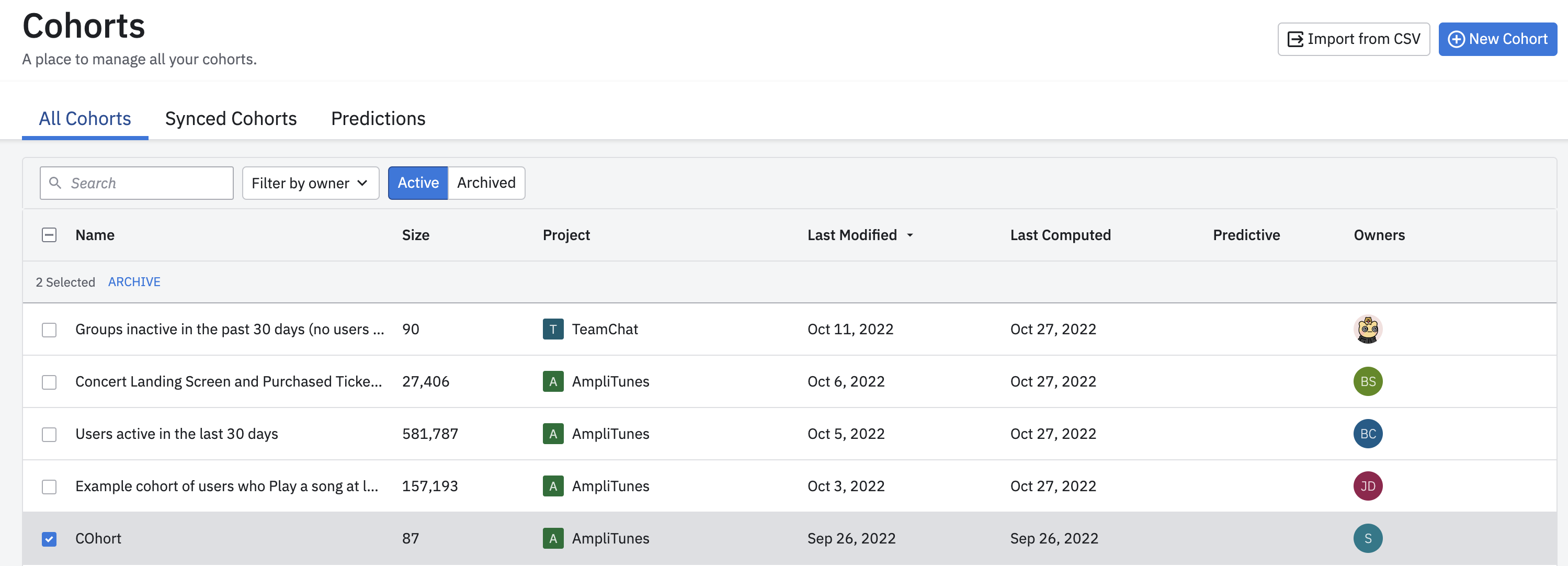Image resolution: width=1568 pixels, height=566 pixels.
Task: Click the search magnifier icon
Action: 55,183
